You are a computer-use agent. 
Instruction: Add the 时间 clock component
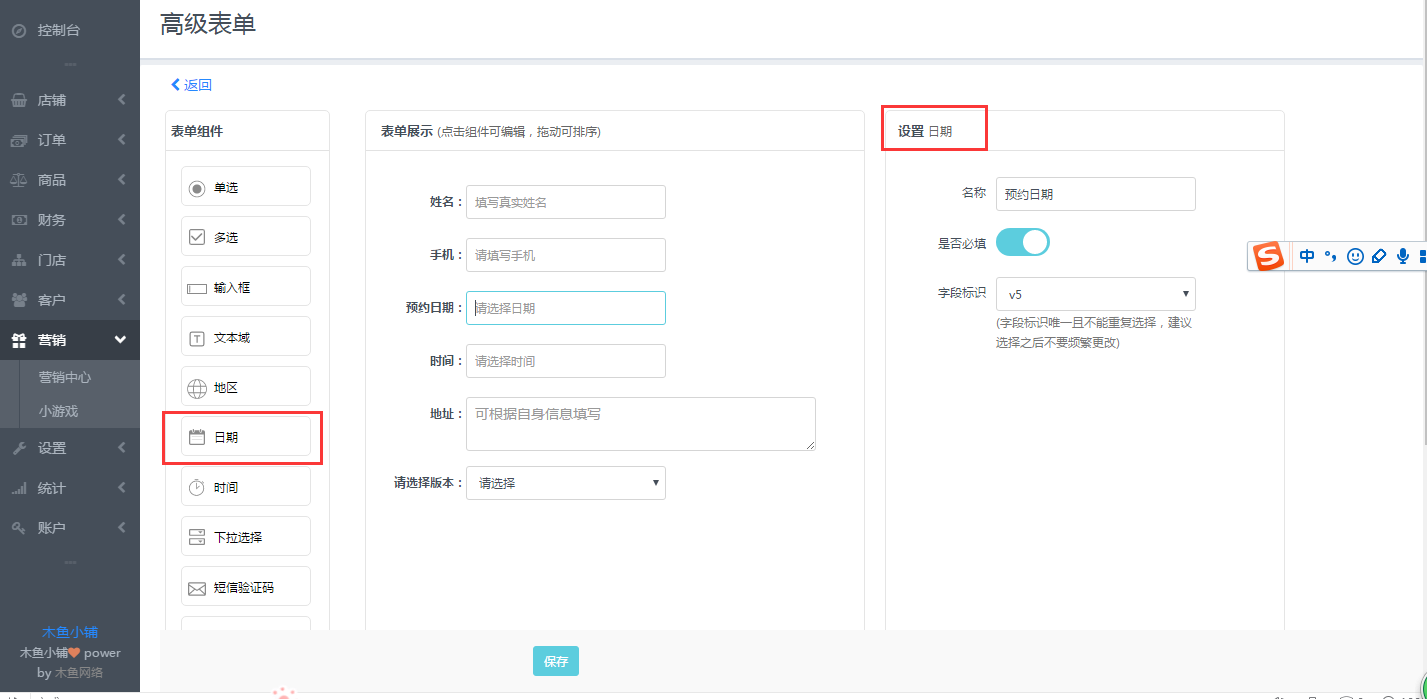[245, 487]
